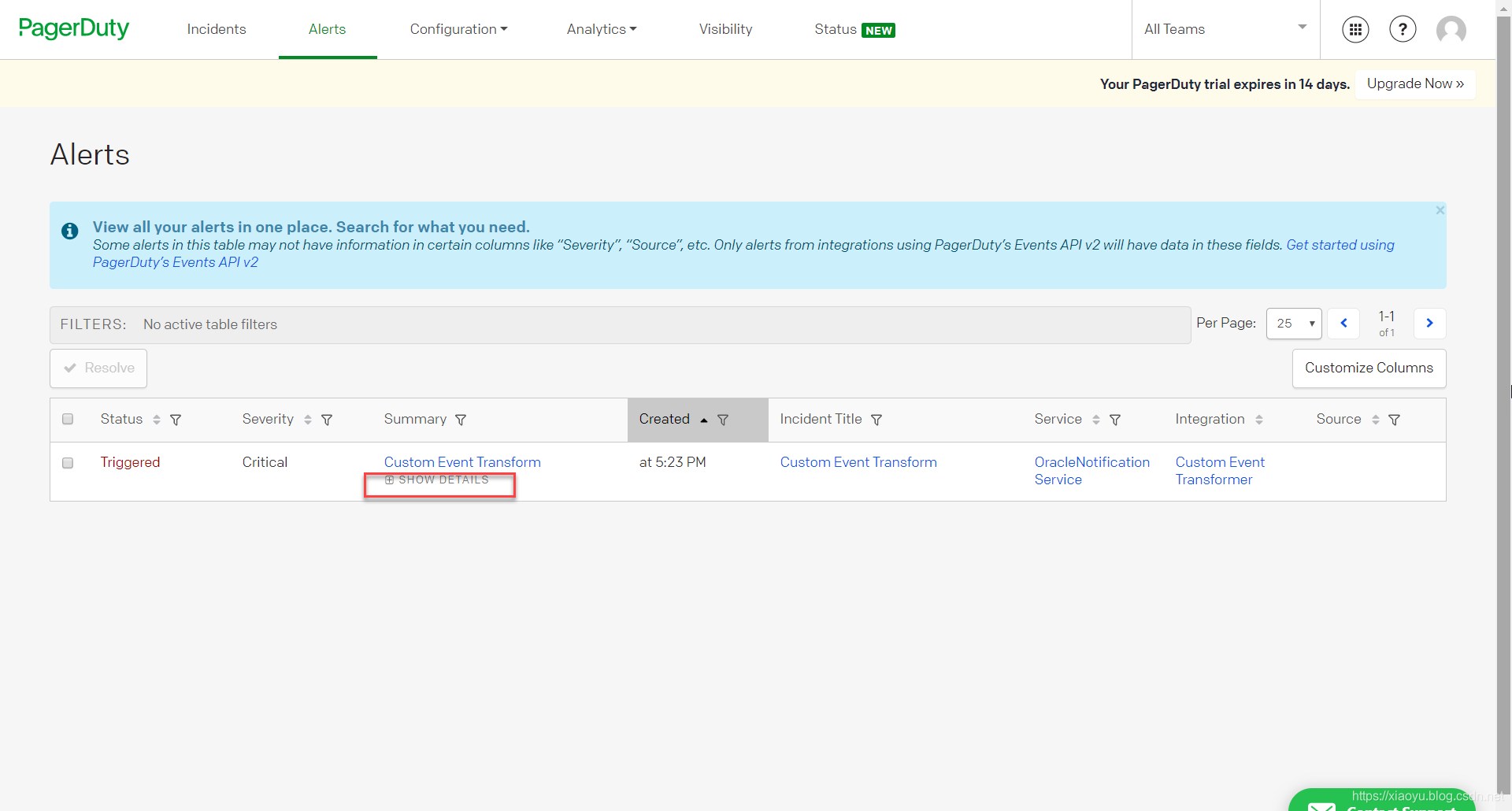Click Customize Columns button
Image resolution: width=1512 pixels, height=811 pixels.
(1369, 368)
